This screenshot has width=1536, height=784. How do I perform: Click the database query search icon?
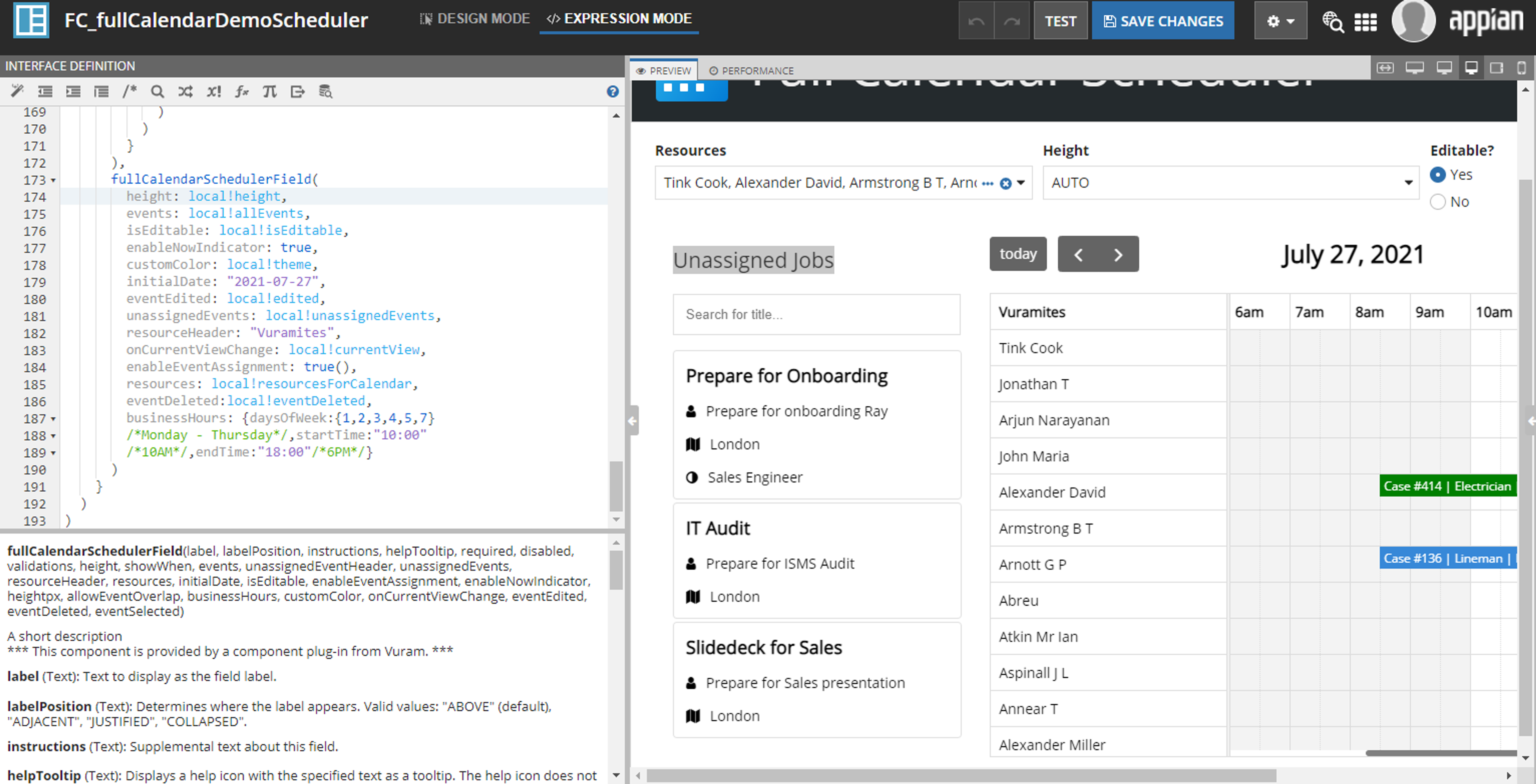point(326,91)
